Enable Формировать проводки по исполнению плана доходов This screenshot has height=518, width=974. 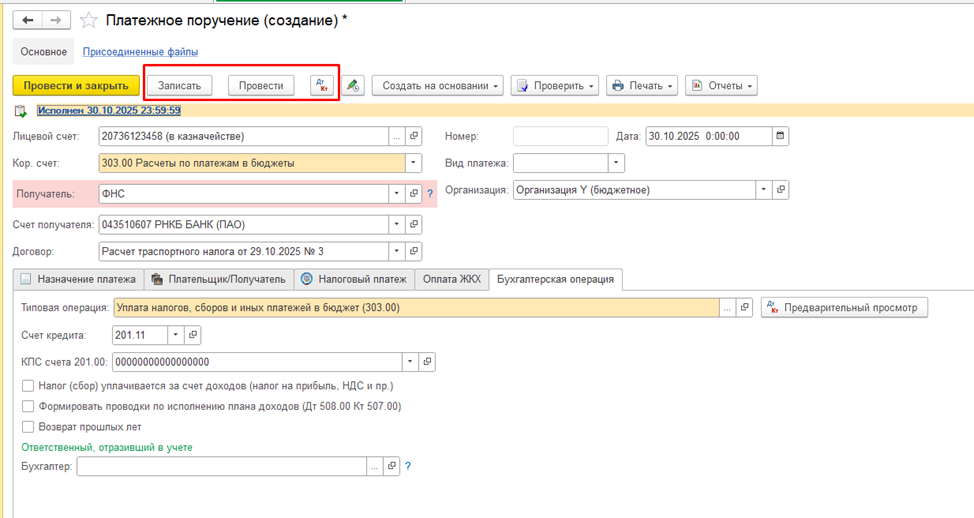coord(28,406)
